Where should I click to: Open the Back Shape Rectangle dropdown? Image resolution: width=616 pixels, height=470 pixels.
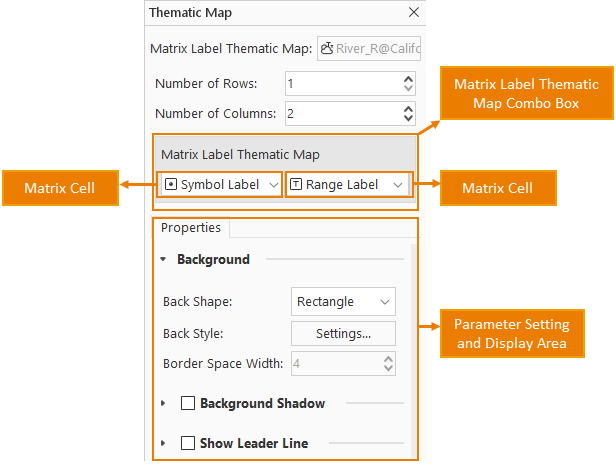(x=385, y=302)
